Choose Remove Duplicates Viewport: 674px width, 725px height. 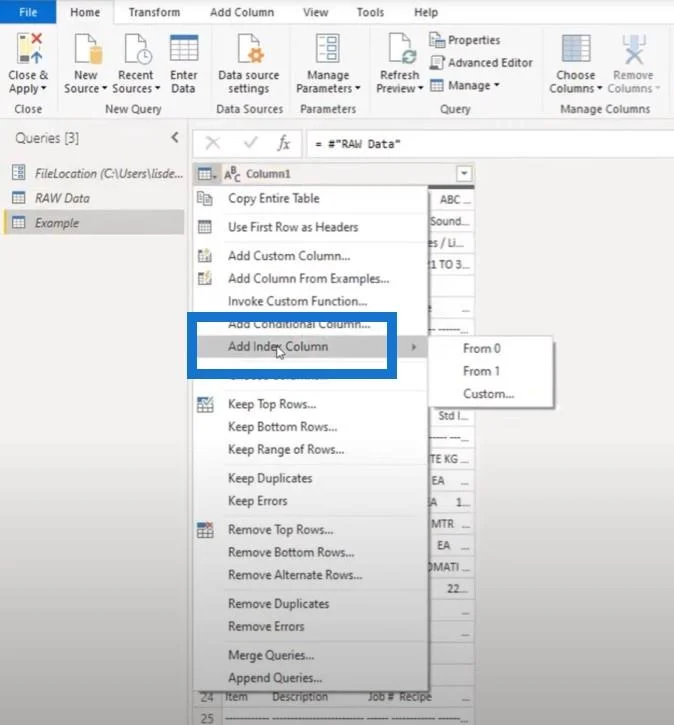coord(311,603)
